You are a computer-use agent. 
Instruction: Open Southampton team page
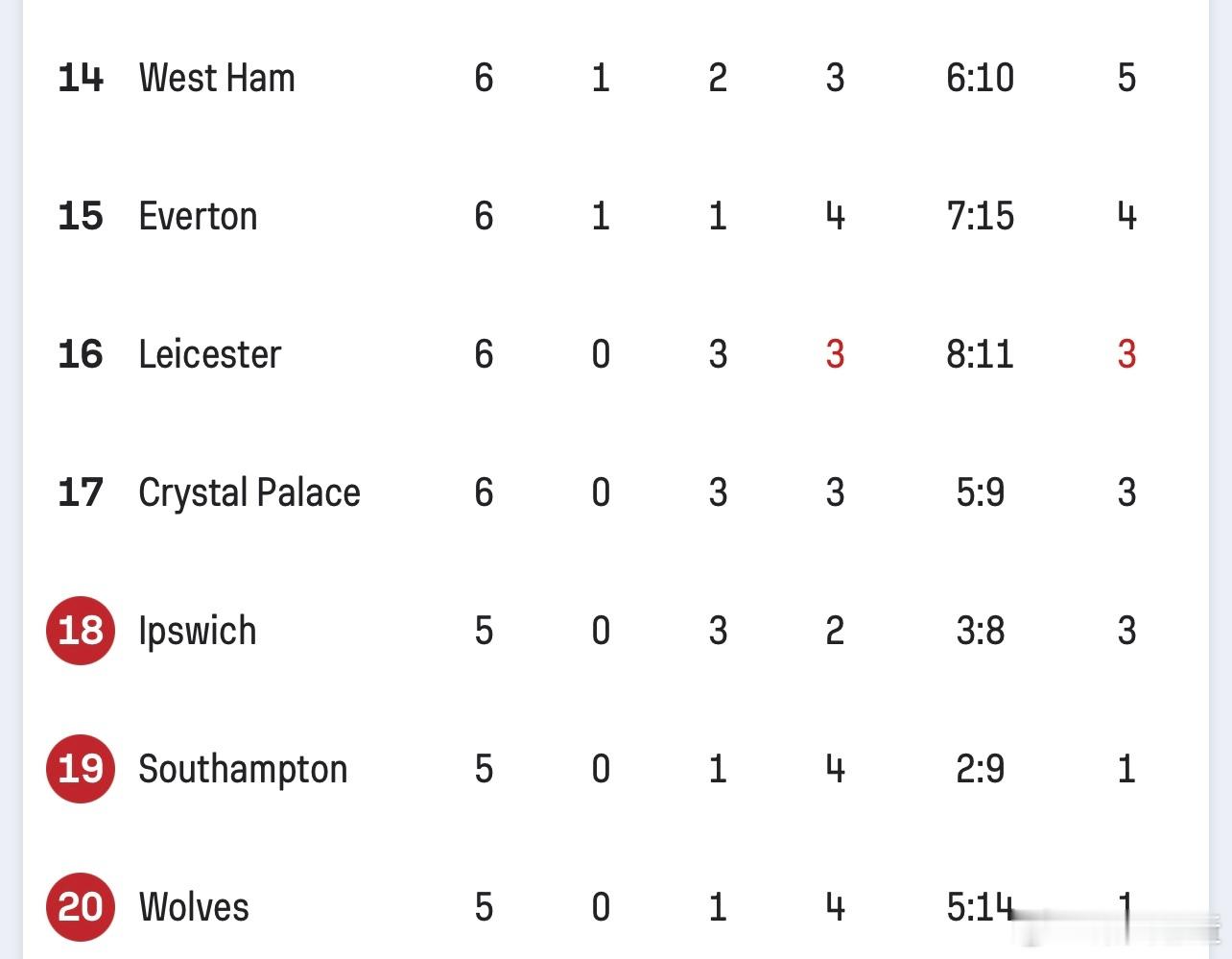click(x=243, y=769)
